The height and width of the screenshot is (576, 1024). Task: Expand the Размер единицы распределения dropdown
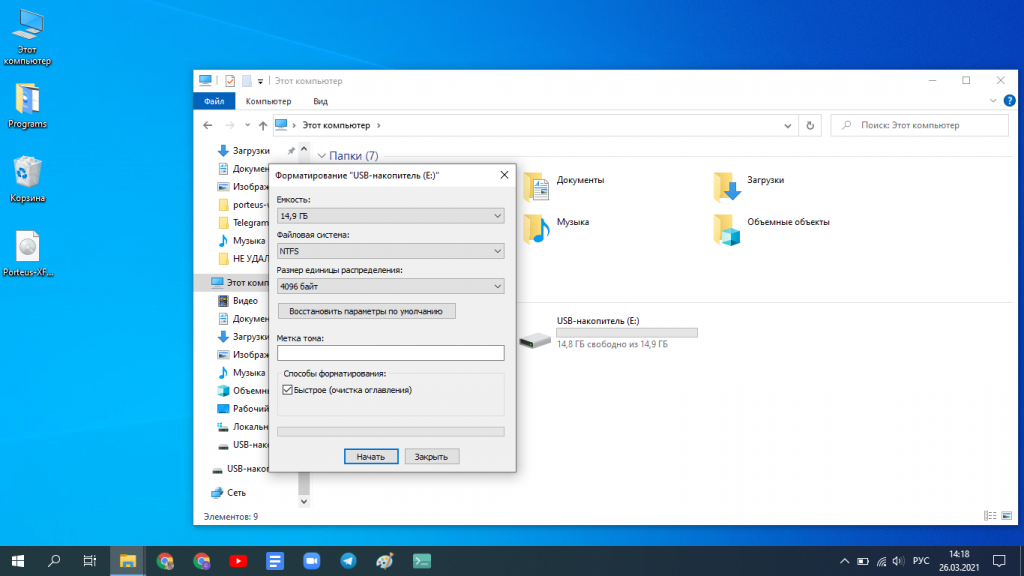[x=390, y=285]
